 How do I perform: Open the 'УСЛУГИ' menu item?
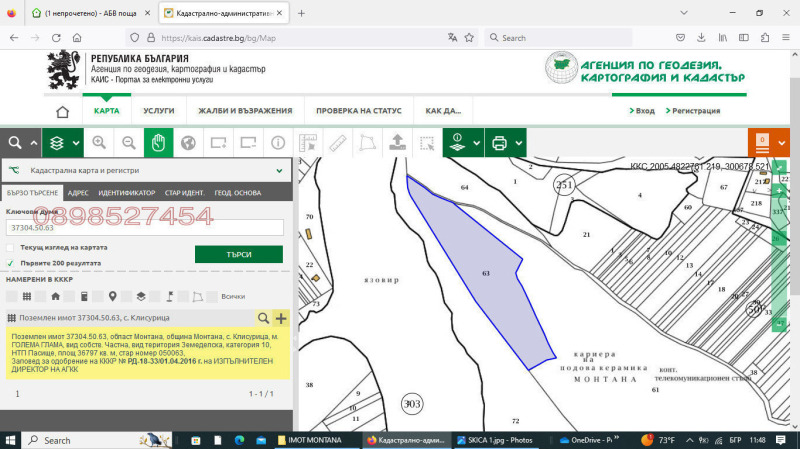(158, 111)
